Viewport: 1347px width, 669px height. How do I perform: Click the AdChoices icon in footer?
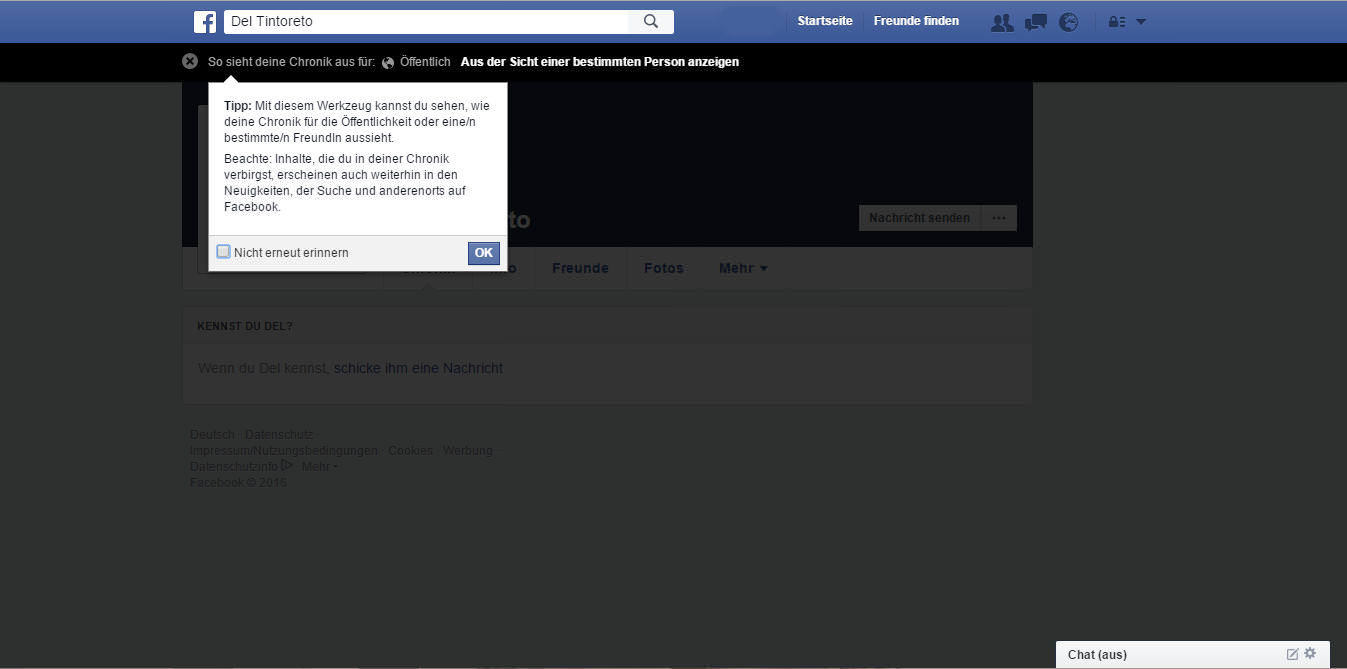pyautogui.click(x=287, y=465)
